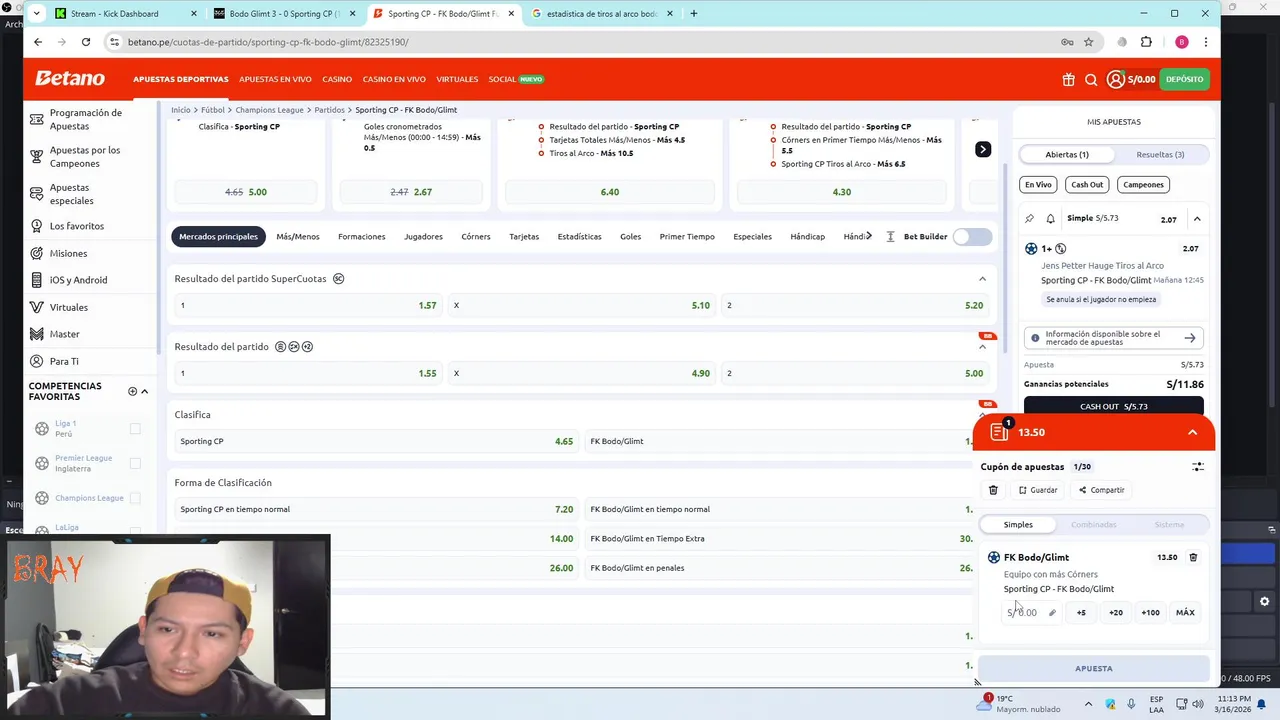Collapse Resultado del partido market section

(x=982, y=347)
